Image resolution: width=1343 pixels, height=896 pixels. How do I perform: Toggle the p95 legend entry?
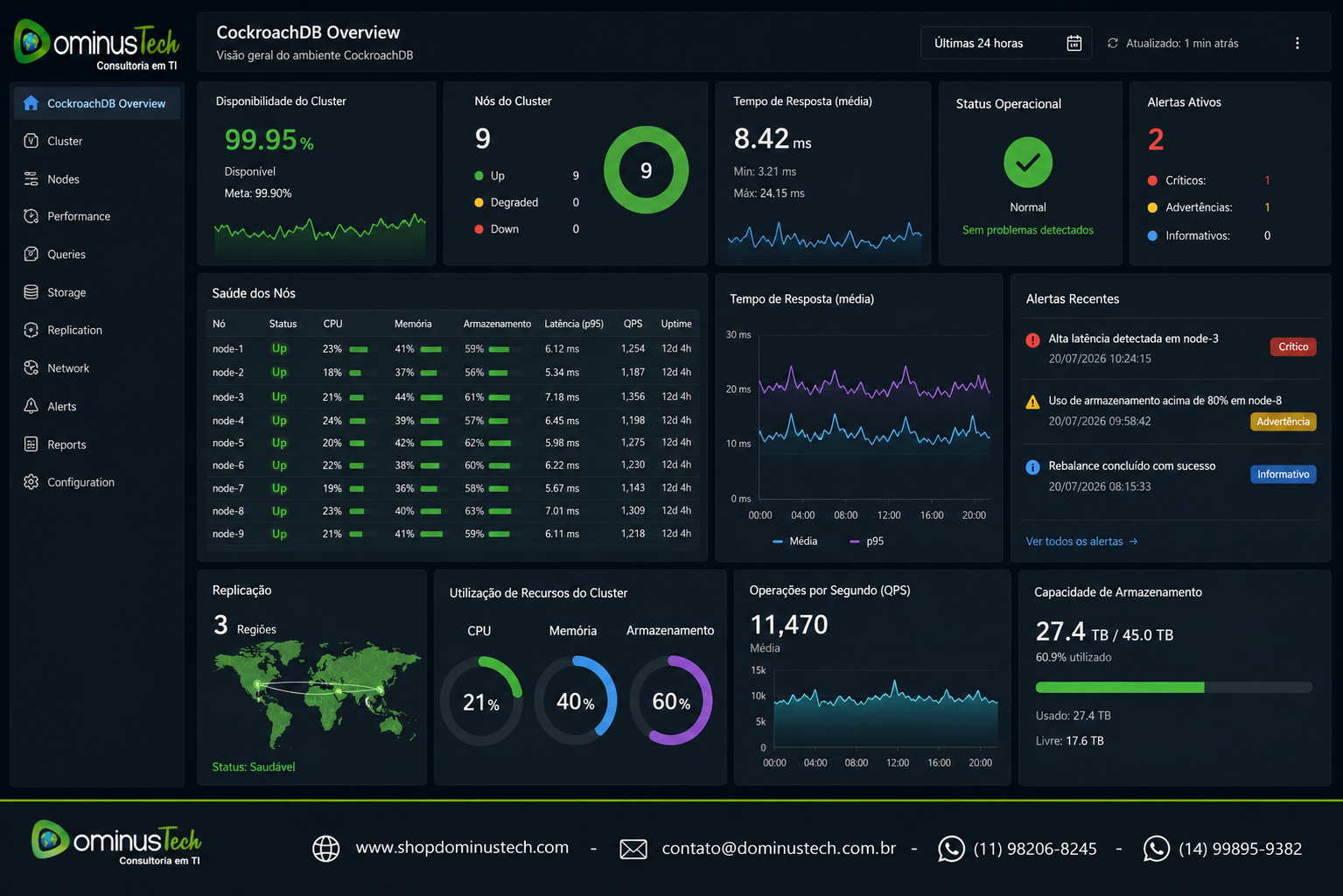(867, 542)
